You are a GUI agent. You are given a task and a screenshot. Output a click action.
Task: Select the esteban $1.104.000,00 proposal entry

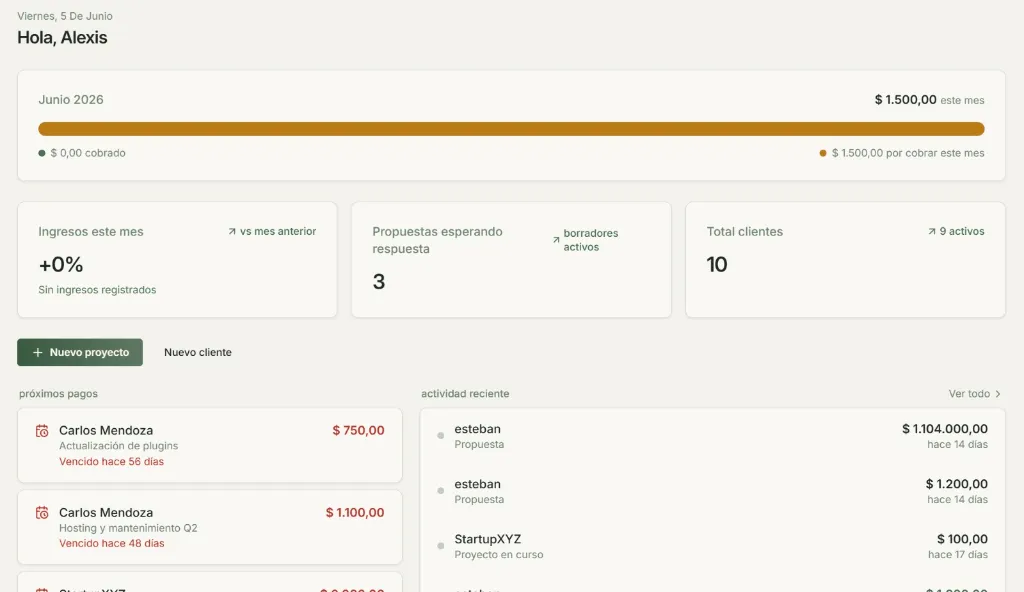coord(712,436)
